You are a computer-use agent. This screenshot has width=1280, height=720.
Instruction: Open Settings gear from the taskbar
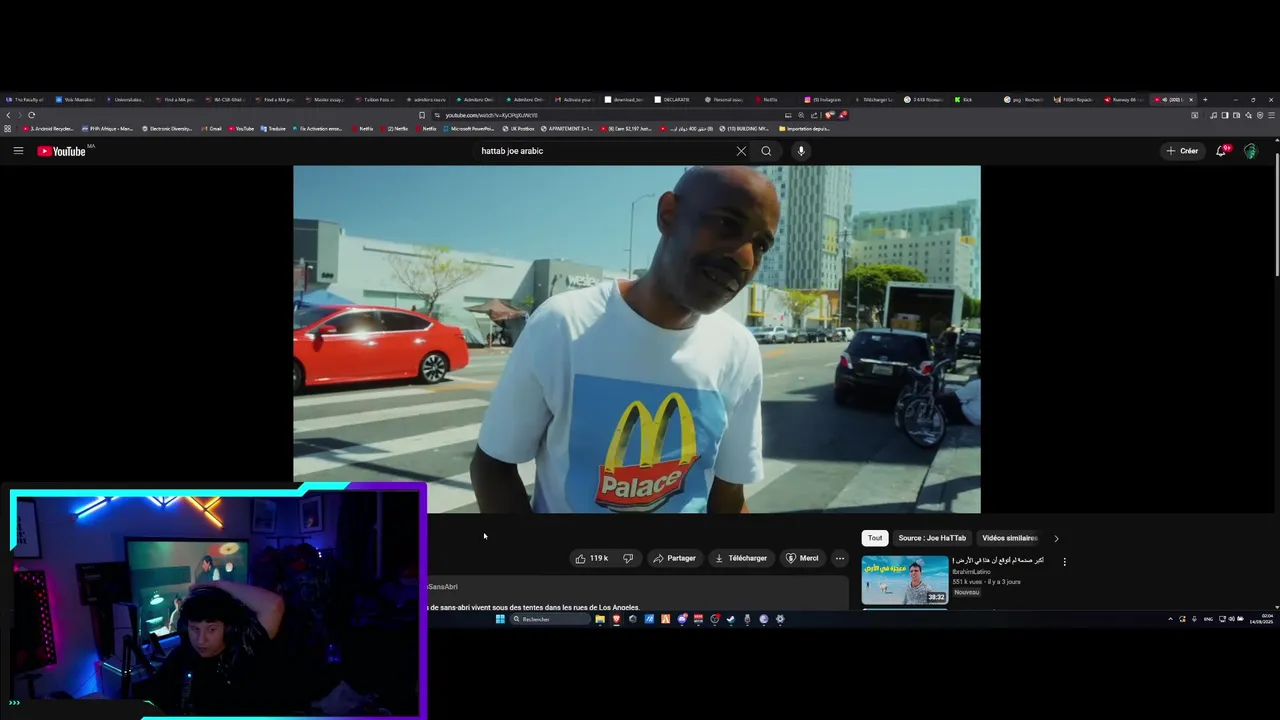(x=780, y=619)
